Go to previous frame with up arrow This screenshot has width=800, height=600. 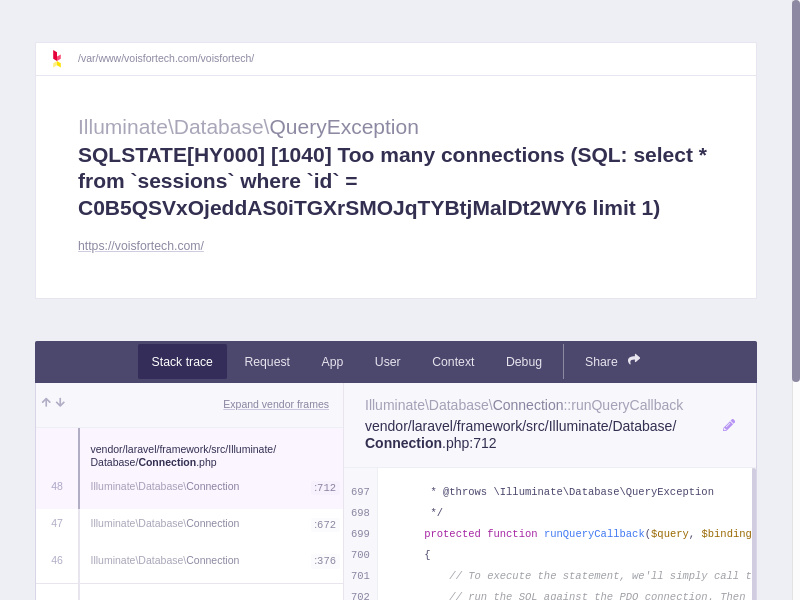coord(46,402)
